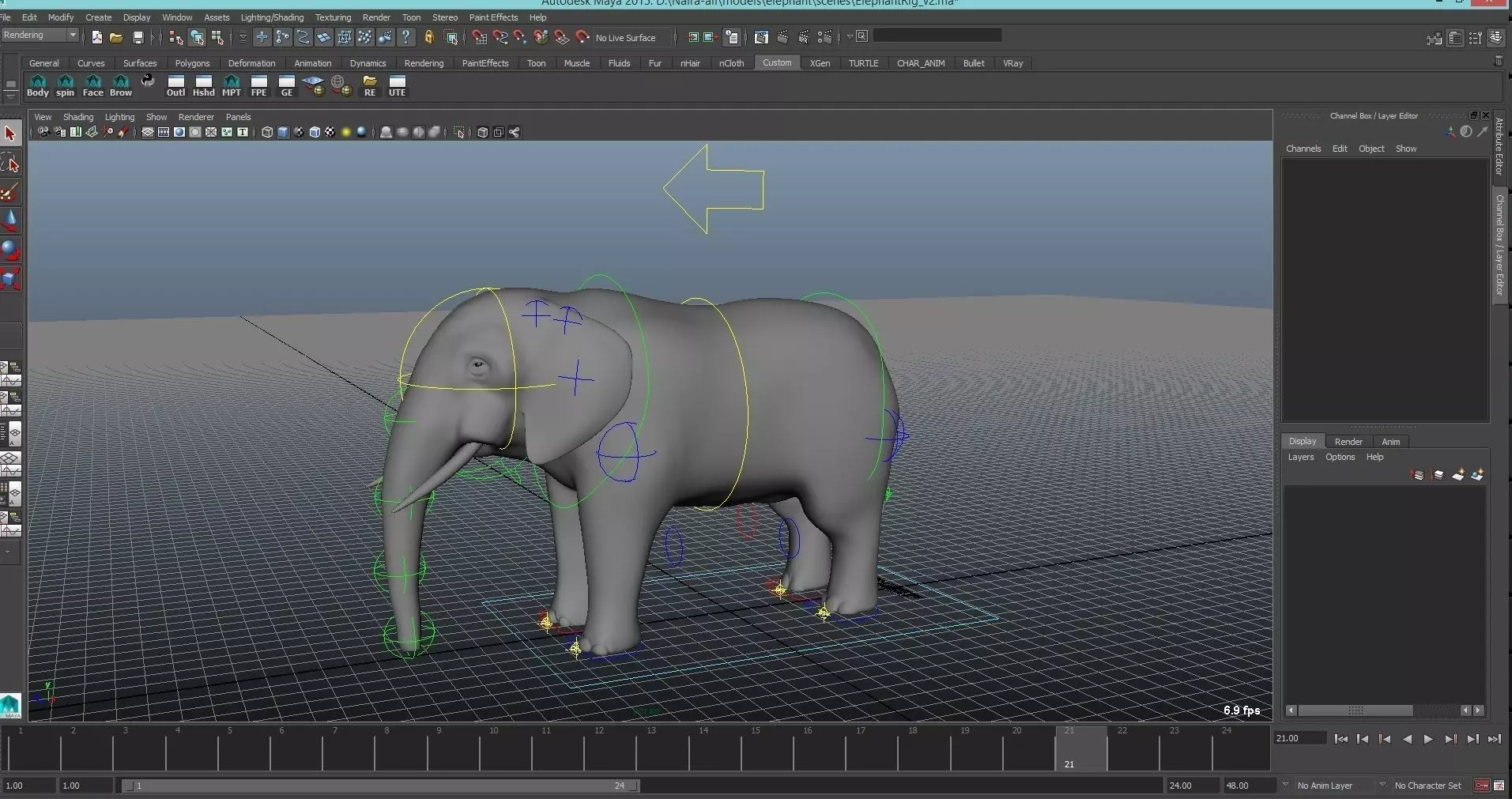Open Hypershade via Hshd shelf button
Image resolution: width=1512 pixels, height=799 pixels.
pos(204,86)
